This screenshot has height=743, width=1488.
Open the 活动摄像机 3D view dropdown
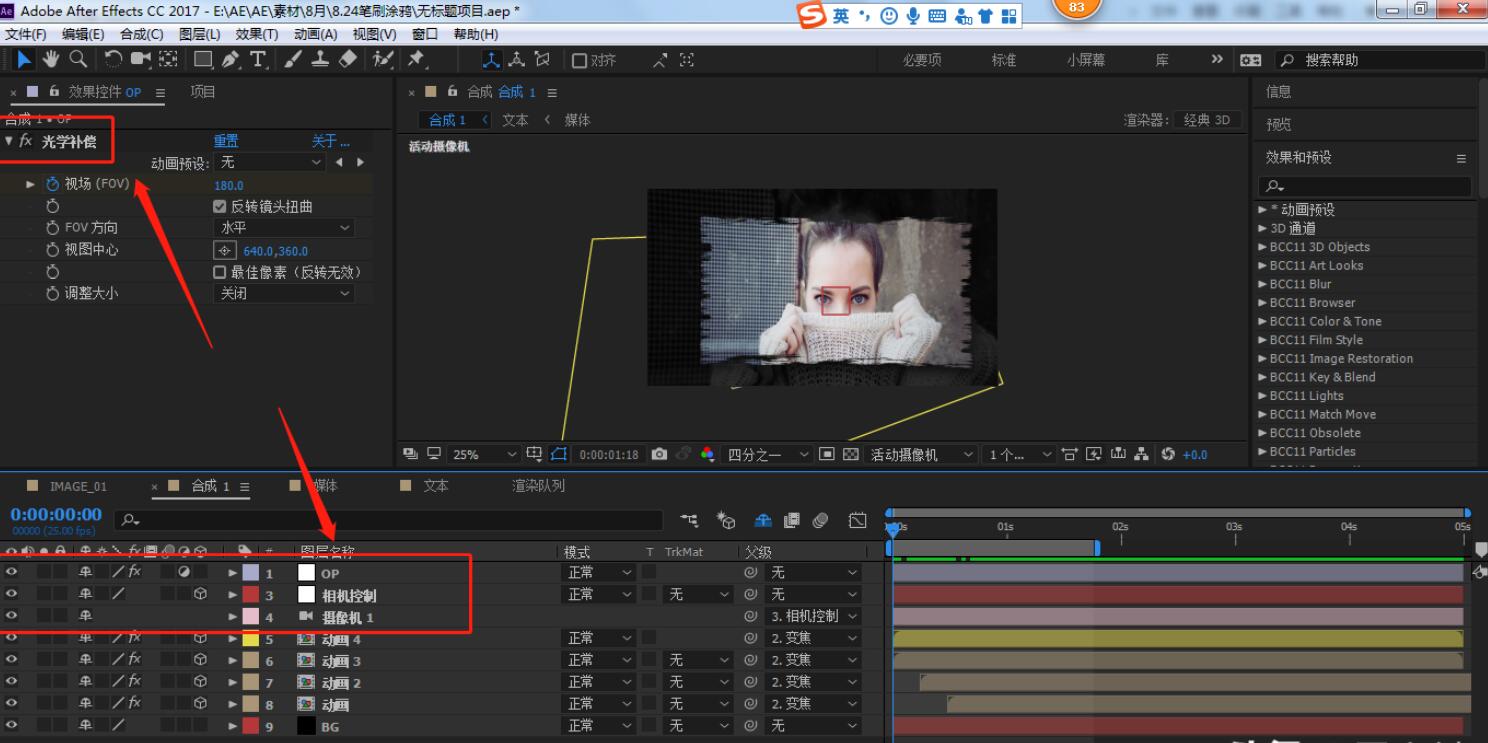coord(920,454)
